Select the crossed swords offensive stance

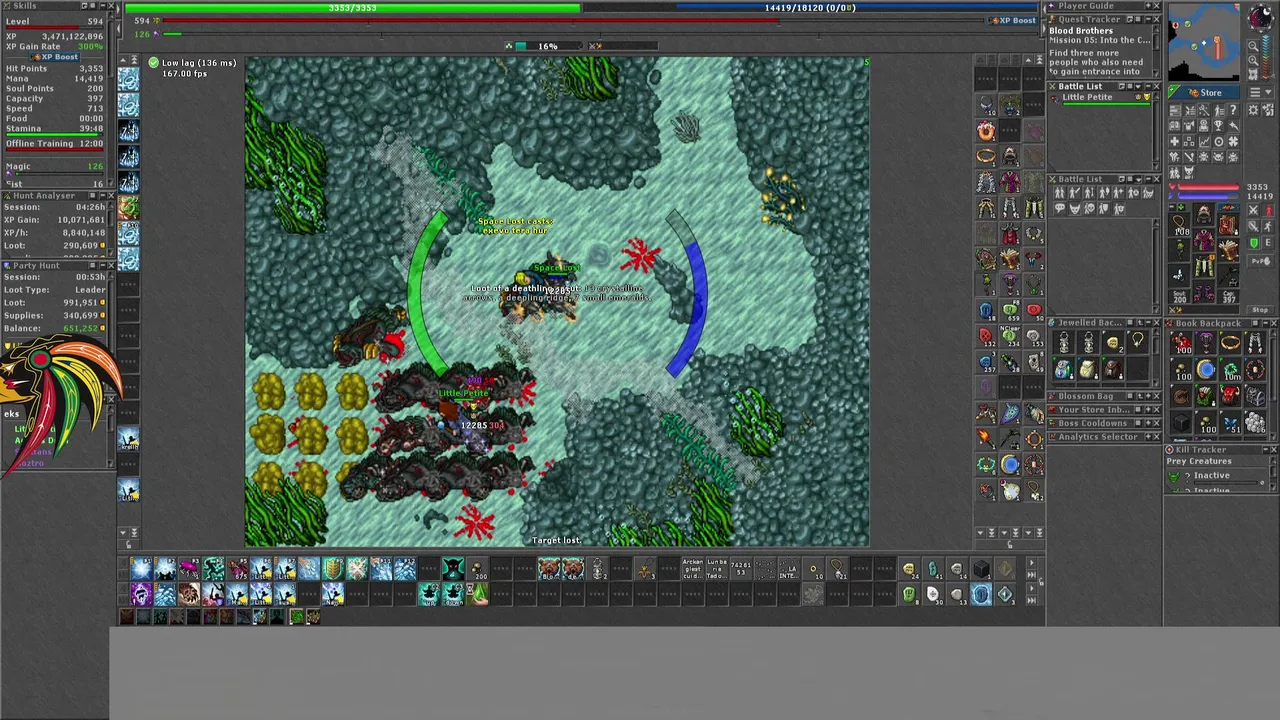coord(1253,210)
